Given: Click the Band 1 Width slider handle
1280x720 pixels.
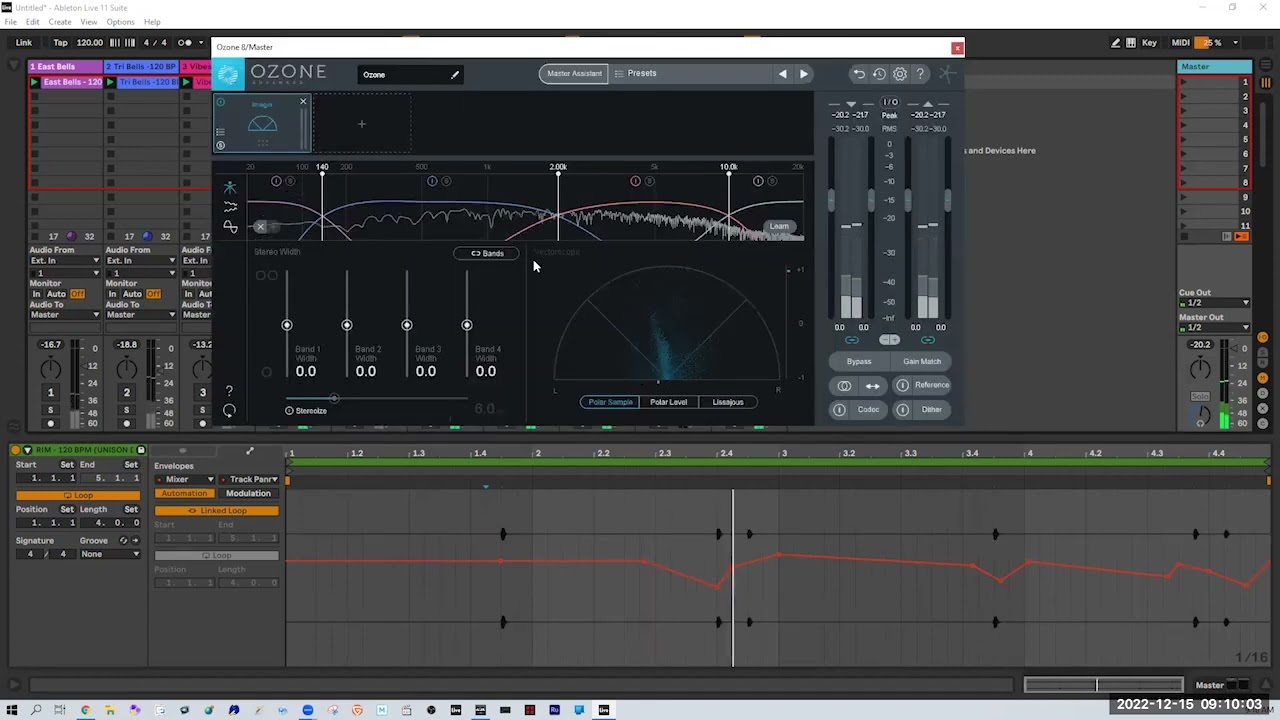Looking at the screenshot, I should pyautogui.click(x=287, y=325).
